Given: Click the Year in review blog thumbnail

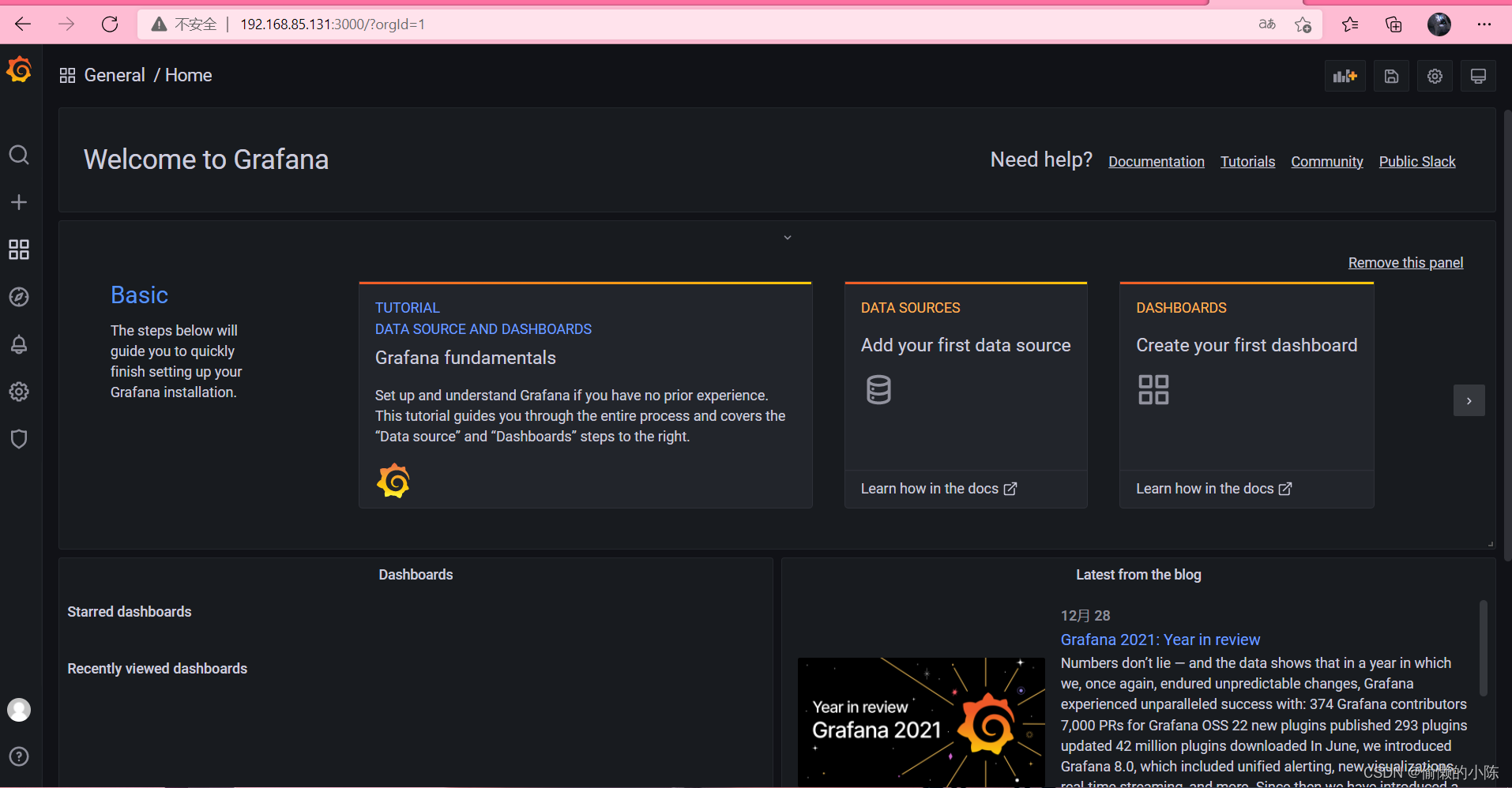Looking at the screenshot, I should (x=921, y=722).
